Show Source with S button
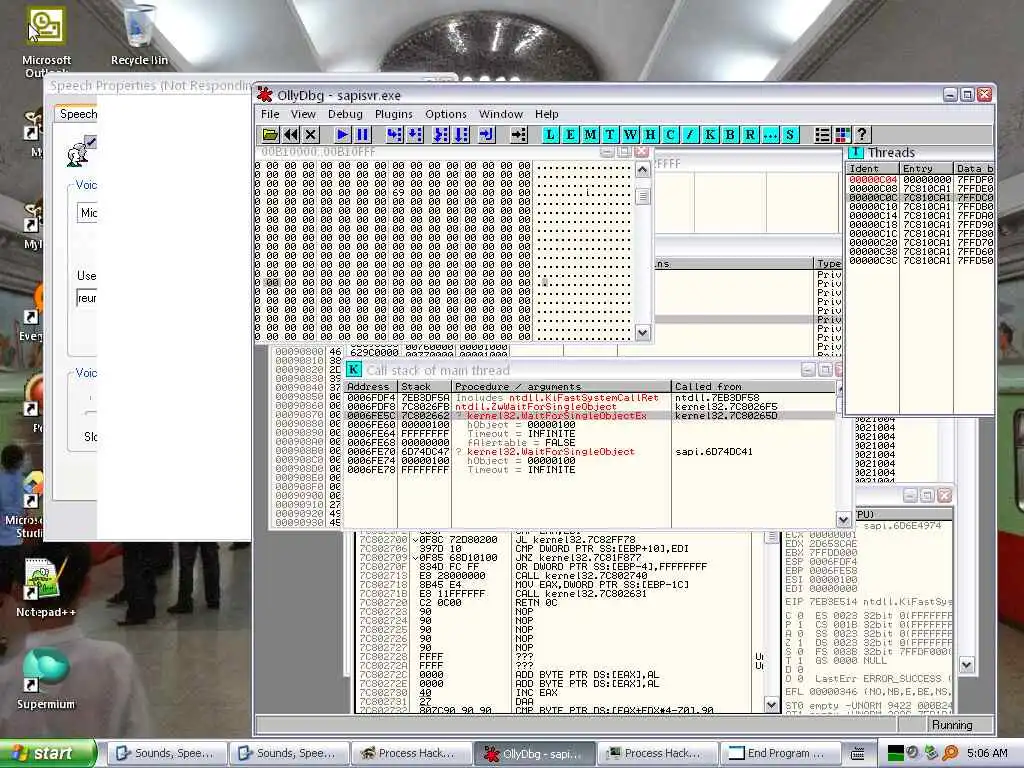Image resolution: width=1024 pixels, height=768 pixels. [x=790, y=135]
